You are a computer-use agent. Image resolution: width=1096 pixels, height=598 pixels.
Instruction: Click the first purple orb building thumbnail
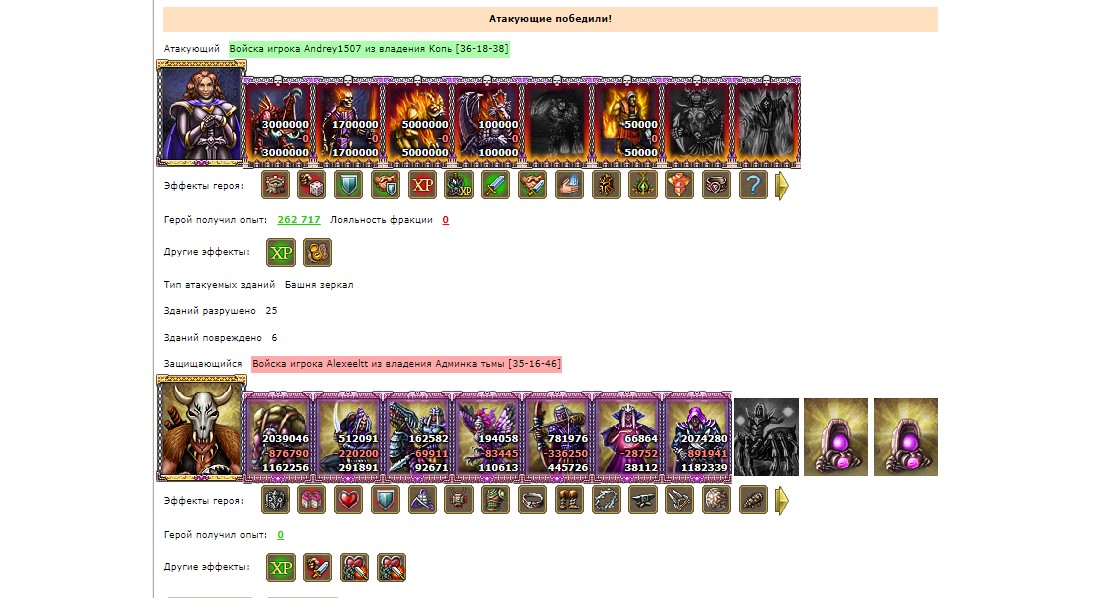pos(836,437)
